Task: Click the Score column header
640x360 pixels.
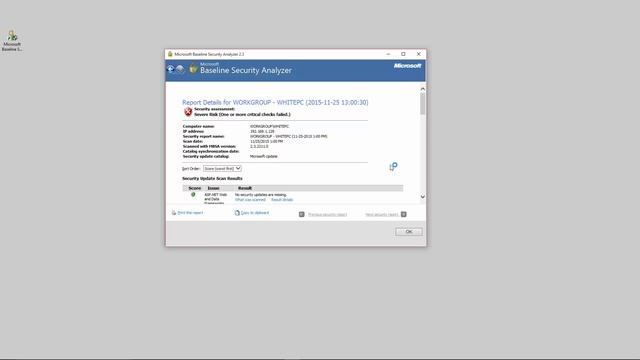Action: tap(195, 188)
